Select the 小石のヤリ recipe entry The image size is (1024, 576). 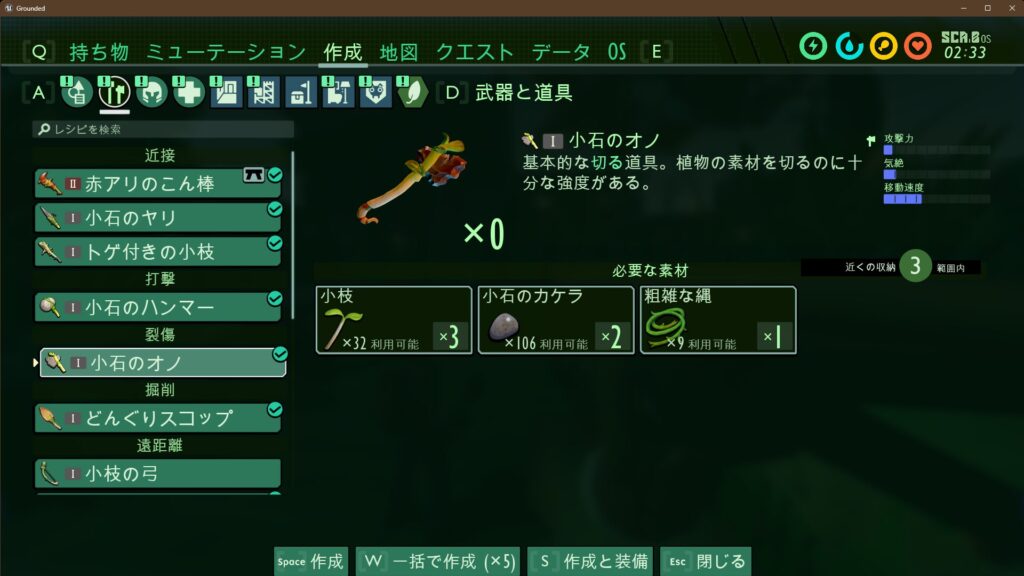(x=158, y=217)
